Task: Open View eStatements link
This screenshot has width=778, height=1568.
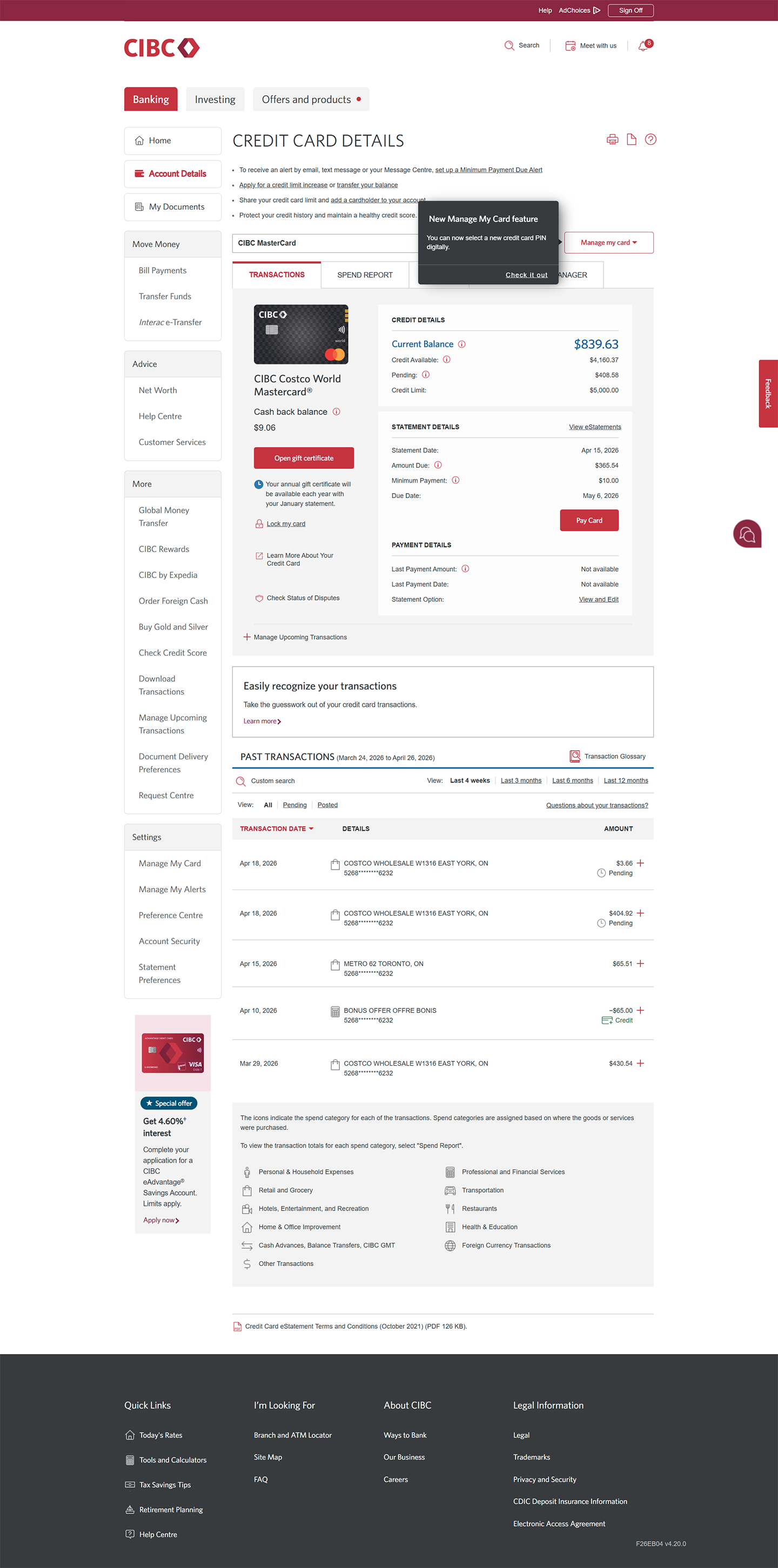Action: click(595, 427)
